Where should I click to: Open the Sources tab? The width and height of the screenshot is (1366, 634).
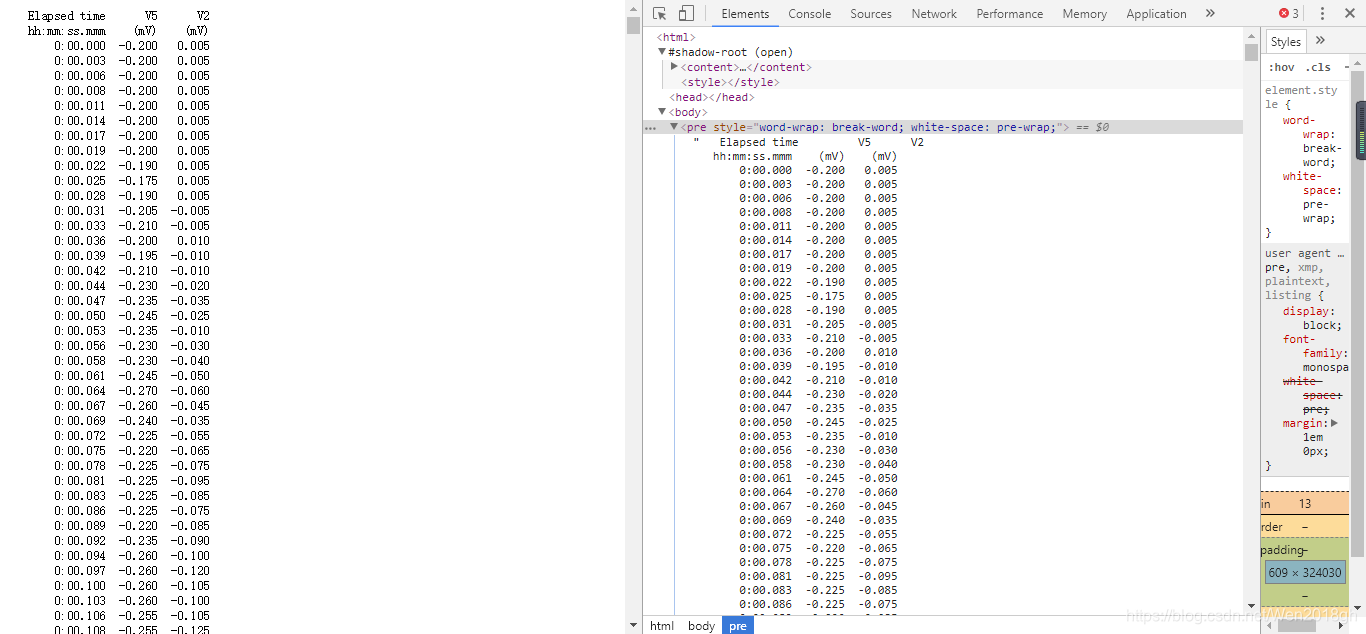pyautogui.click(x=871, y=14)
